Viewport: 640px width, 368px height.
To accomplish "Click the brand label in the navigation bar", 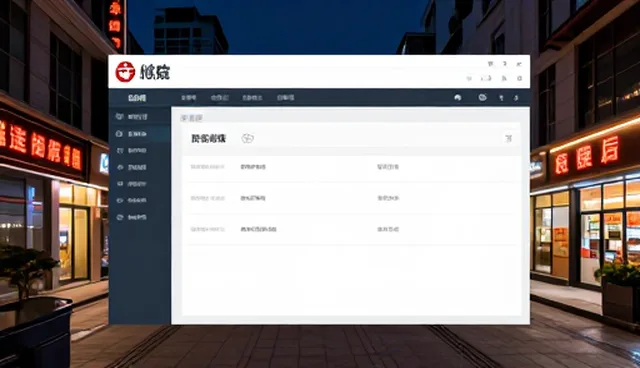I will point(137,98).
